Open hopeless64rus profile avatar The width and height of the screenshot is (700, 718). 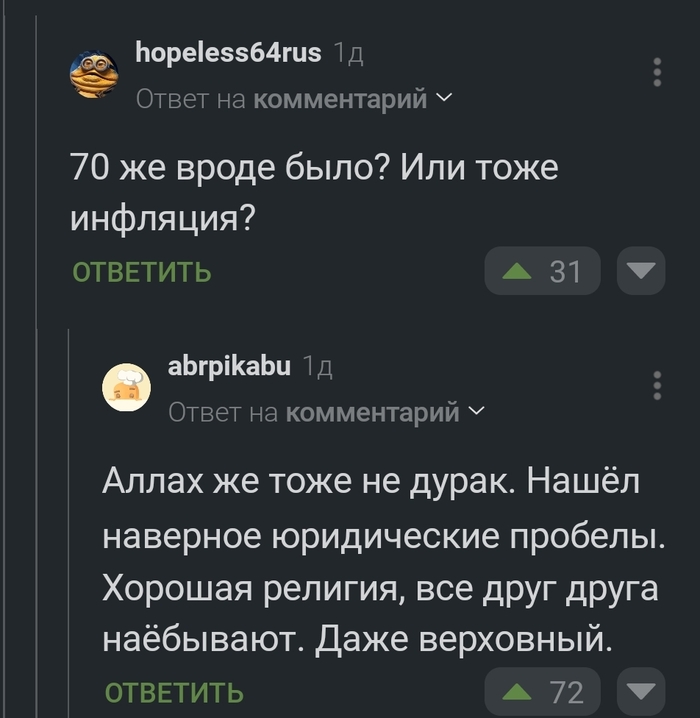coord(95,74)
